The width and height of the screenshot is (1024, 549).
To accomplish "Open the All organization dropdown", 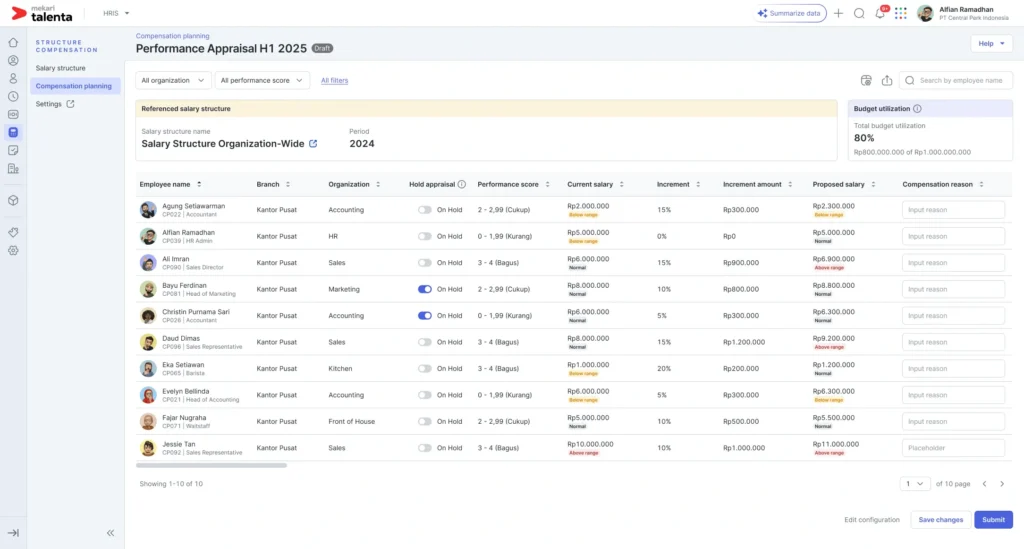I will pyautogui.click(x=173, y=80).
